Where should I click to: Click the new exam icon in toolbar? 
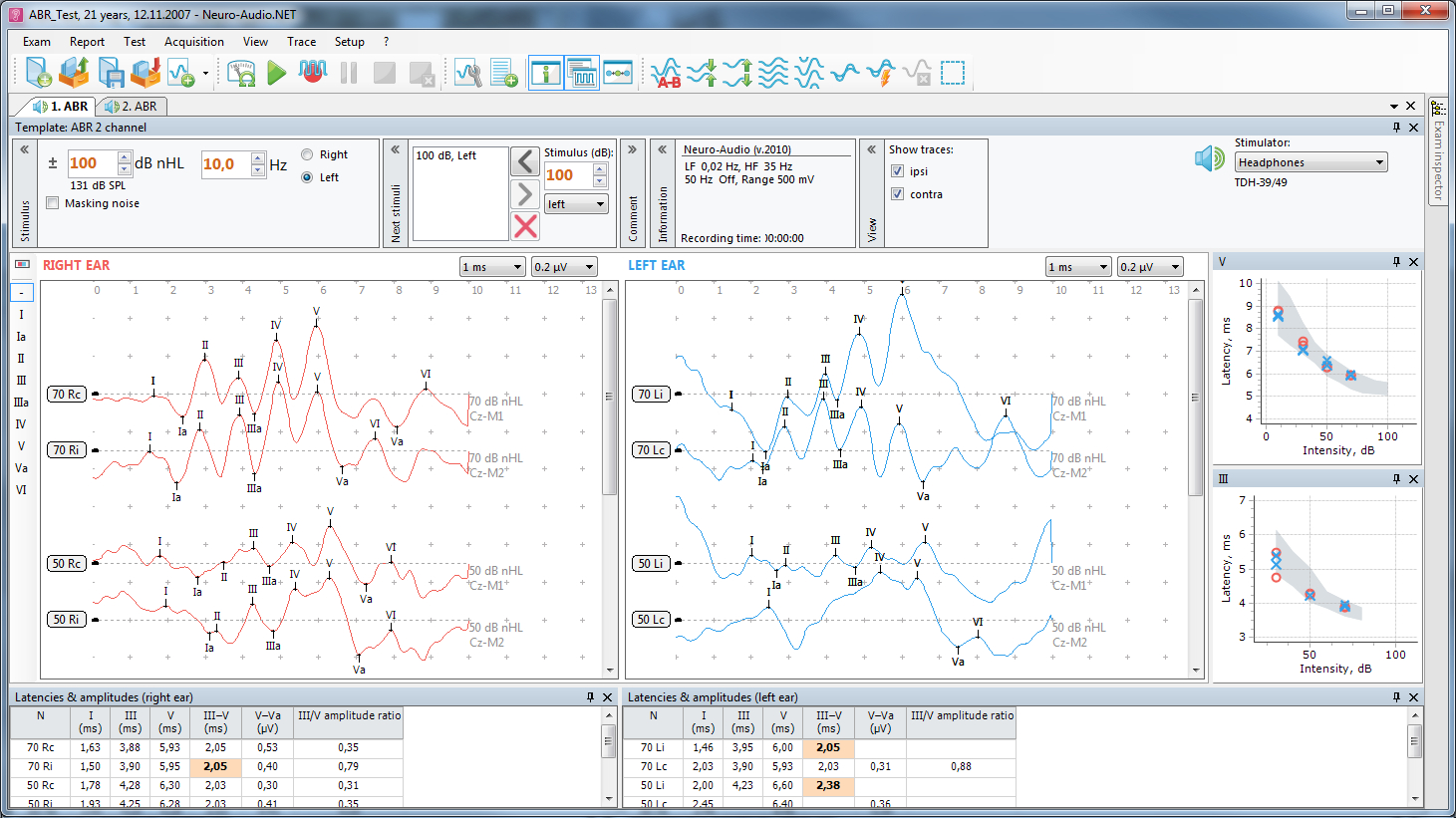[x=39, y=73]
